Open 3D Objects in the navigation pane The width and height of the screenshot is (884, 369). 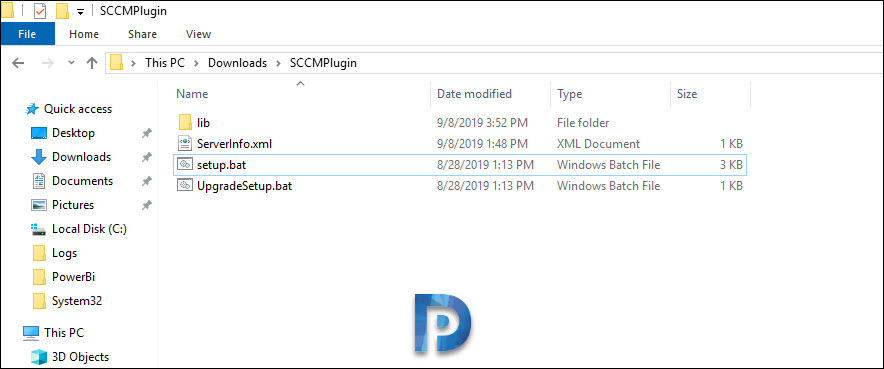(80, 357)
